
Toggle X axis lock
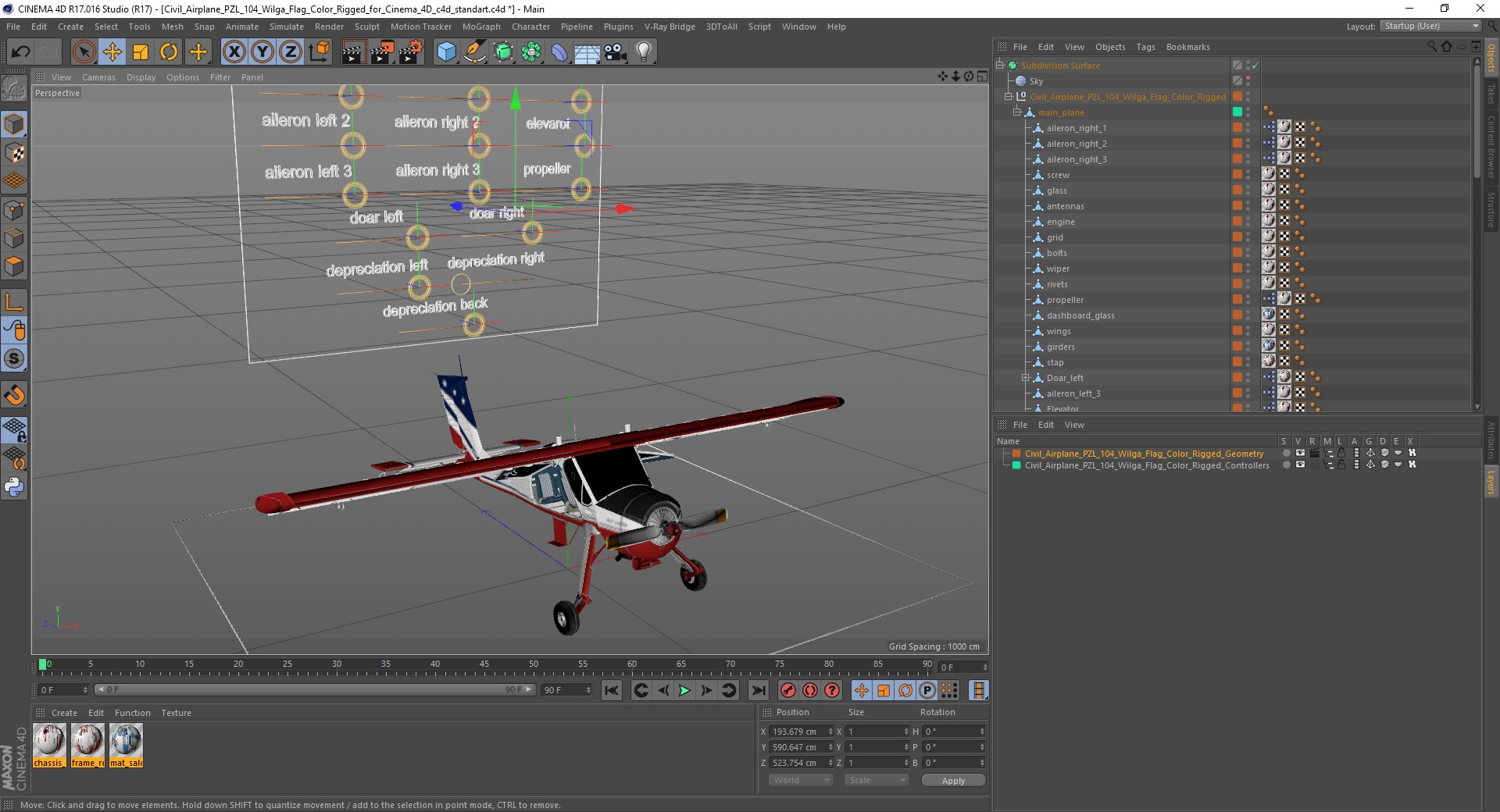(234, 52)
